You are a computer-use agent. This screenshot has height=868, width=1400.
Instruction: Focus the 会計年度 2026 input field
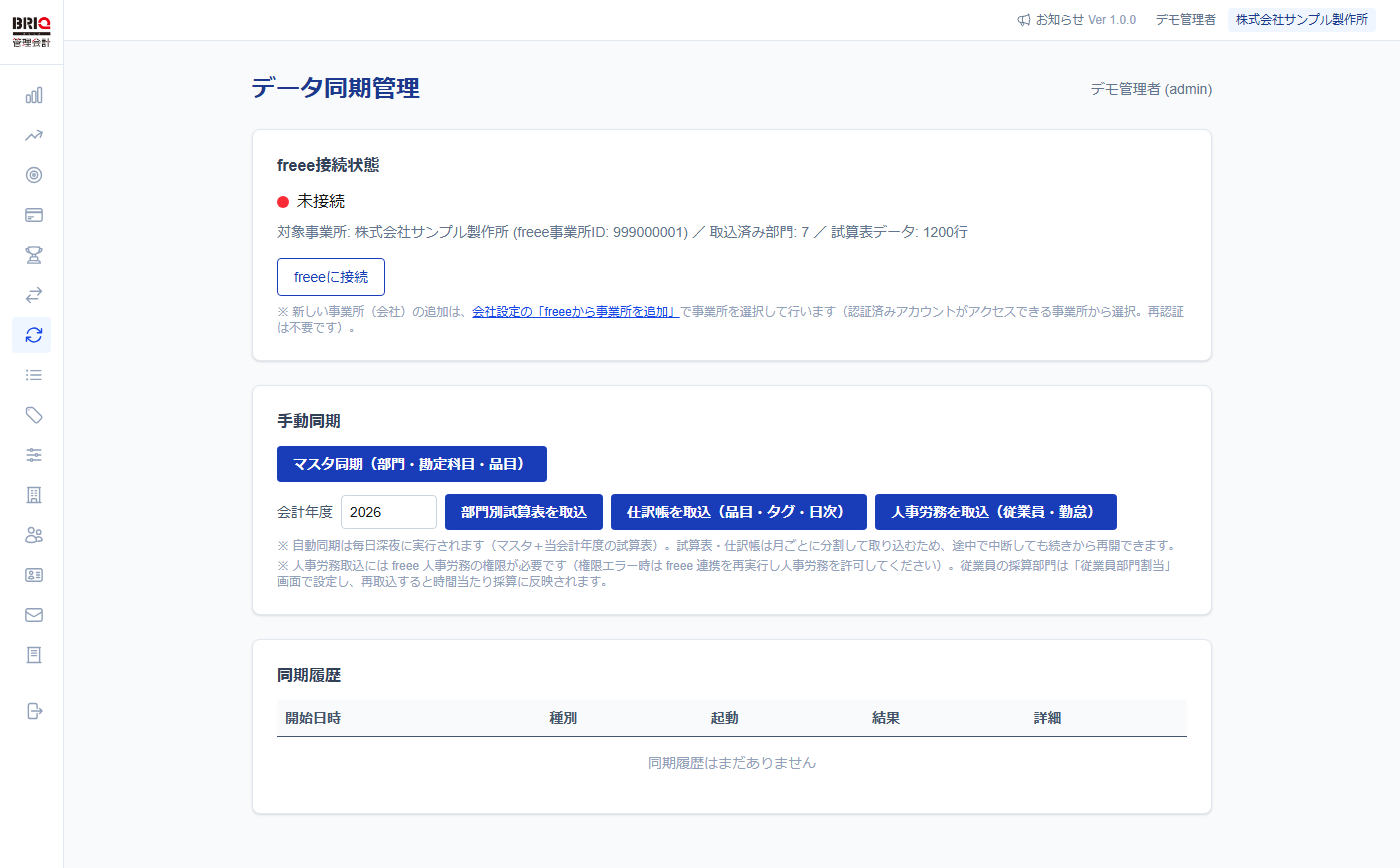pos(389,512)
